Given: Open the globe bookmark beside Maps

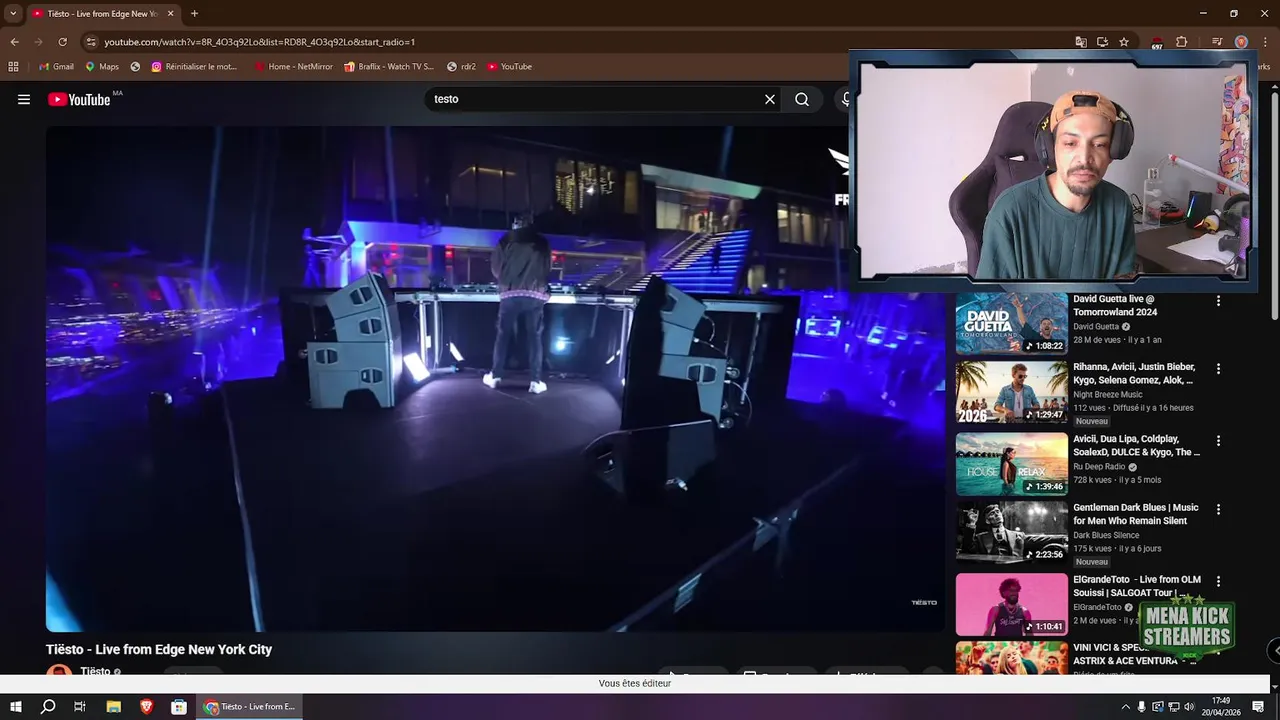Looking at the screenshot, I should [135, 67].
